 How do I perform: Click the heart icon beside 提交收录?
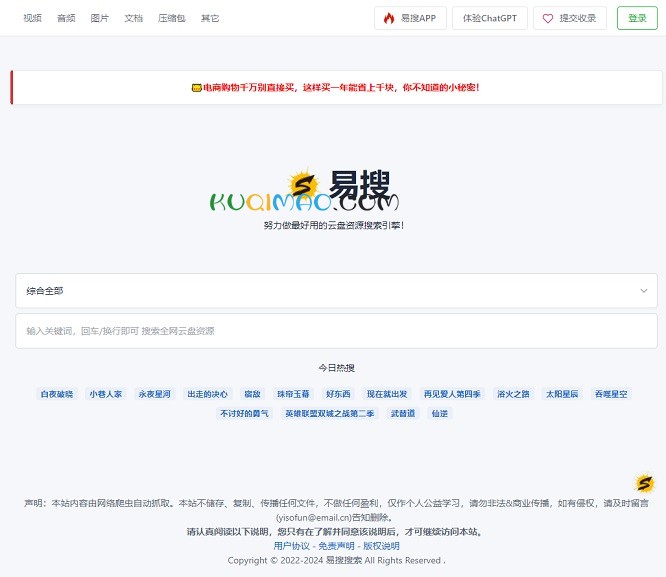tap(548, 18)
